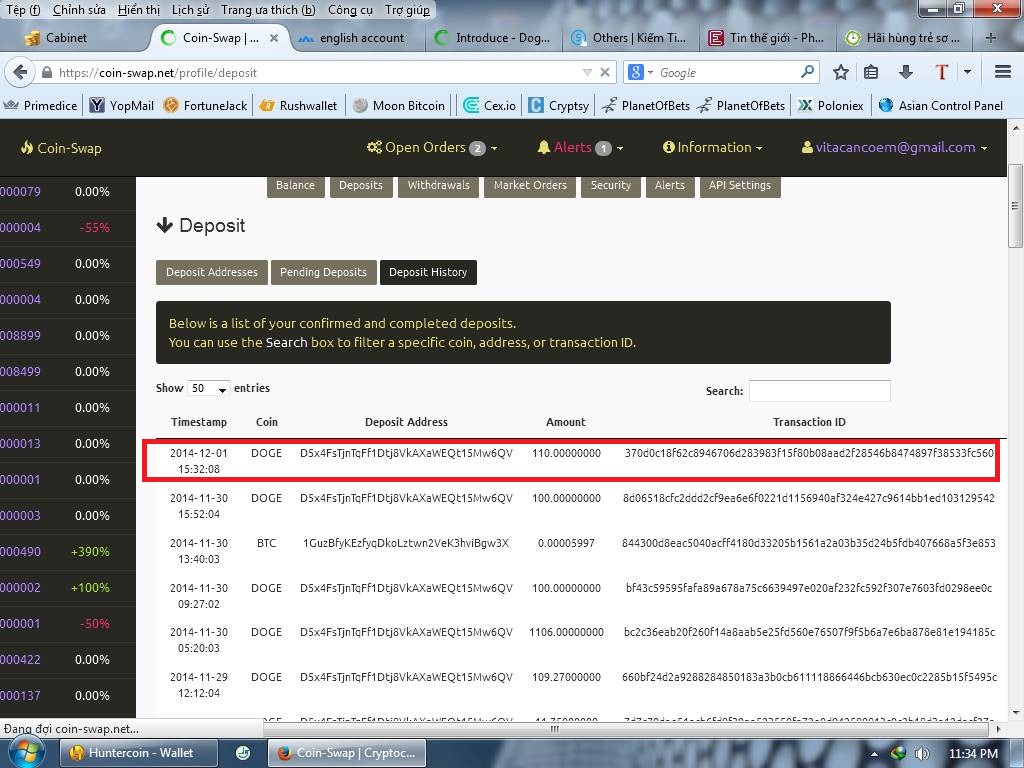Open the Alerts notification dropdown
Image resolution: width=1024 pixels, height=768 pixels.
tap(579, 147)
